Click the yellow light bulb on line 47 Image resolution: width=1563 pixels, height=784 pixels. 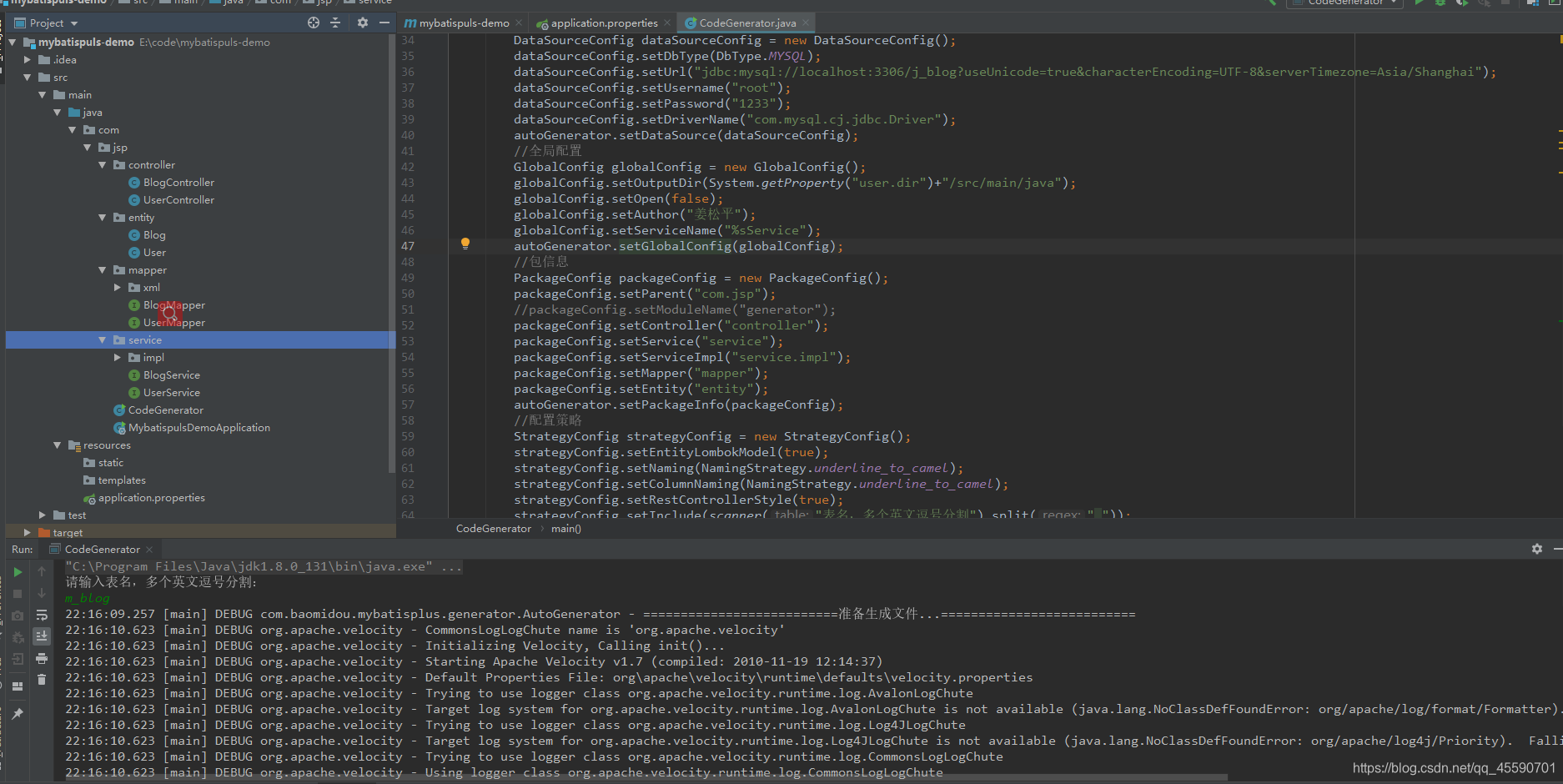(465, 244)
